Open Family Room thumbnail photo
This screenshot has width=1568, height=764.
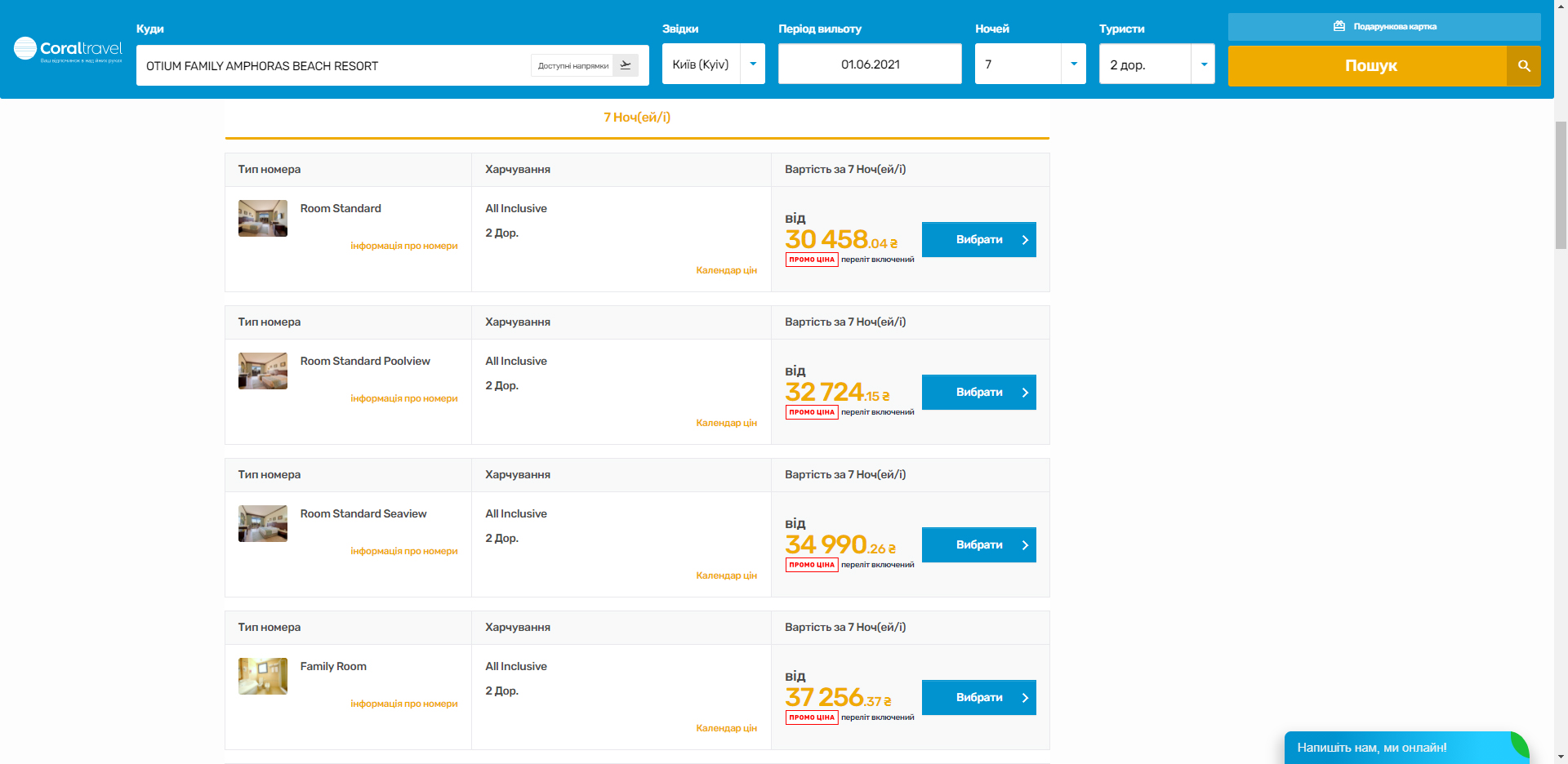(x=263, y=677)
